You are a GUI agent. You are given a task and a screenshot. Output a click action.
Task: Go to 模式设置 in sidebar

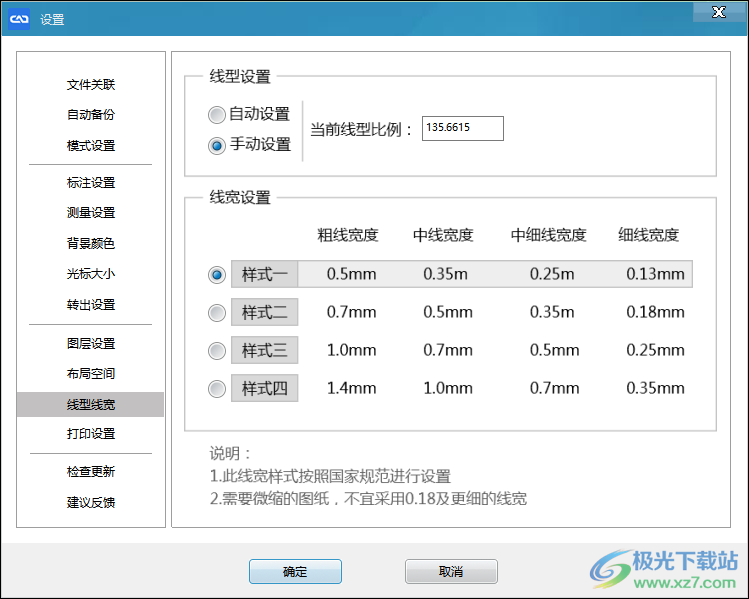91,145
